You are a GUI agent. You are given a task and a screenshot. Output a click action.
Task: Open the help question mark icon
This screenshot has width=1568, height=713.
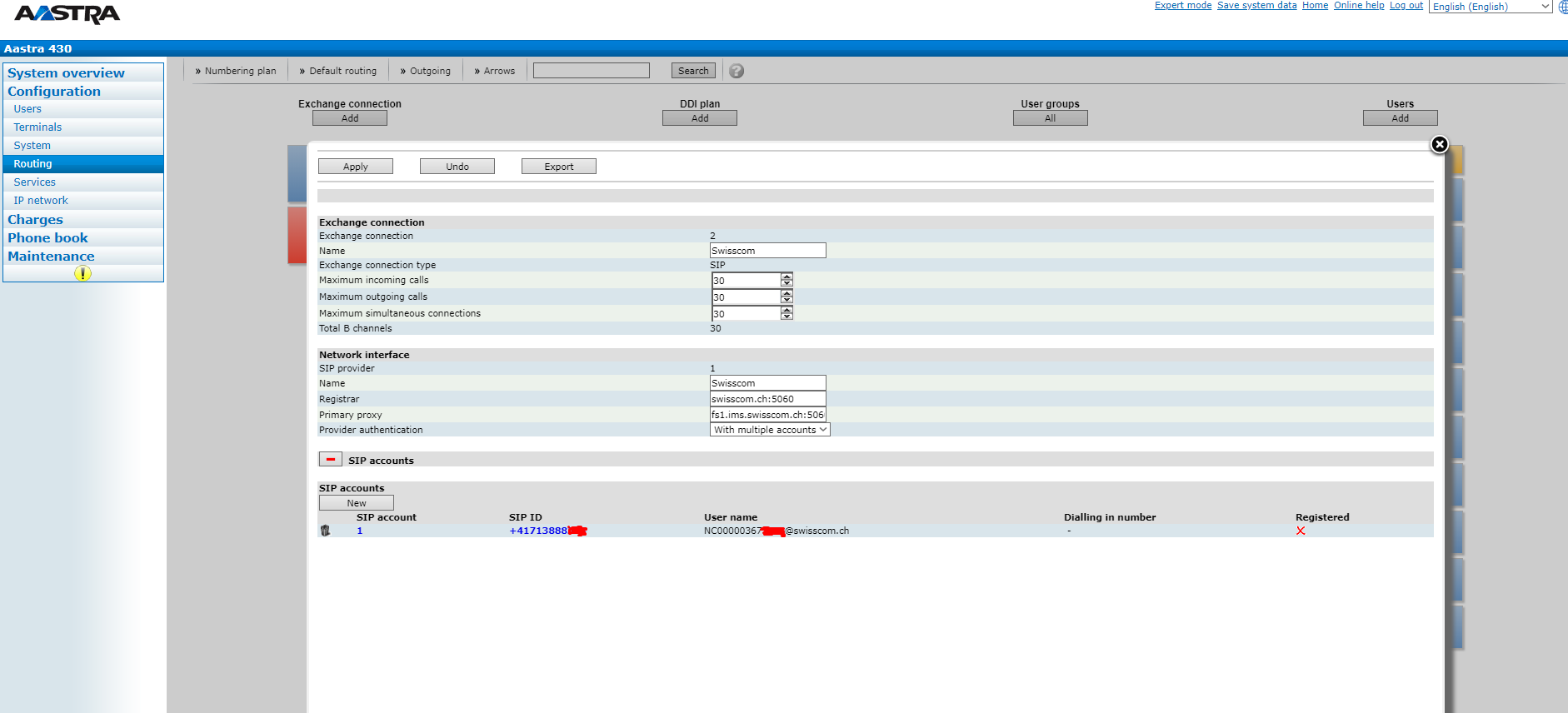pos(737,71)
